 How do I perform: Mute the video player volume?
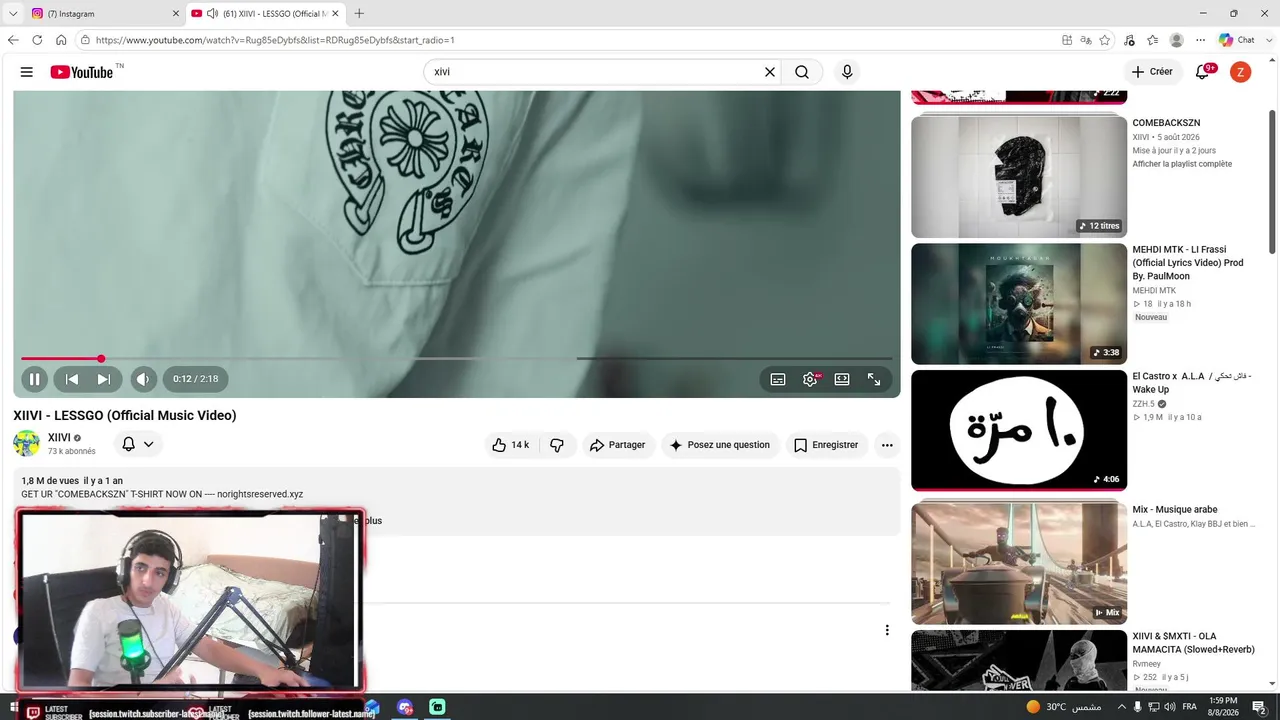(143, 379)
